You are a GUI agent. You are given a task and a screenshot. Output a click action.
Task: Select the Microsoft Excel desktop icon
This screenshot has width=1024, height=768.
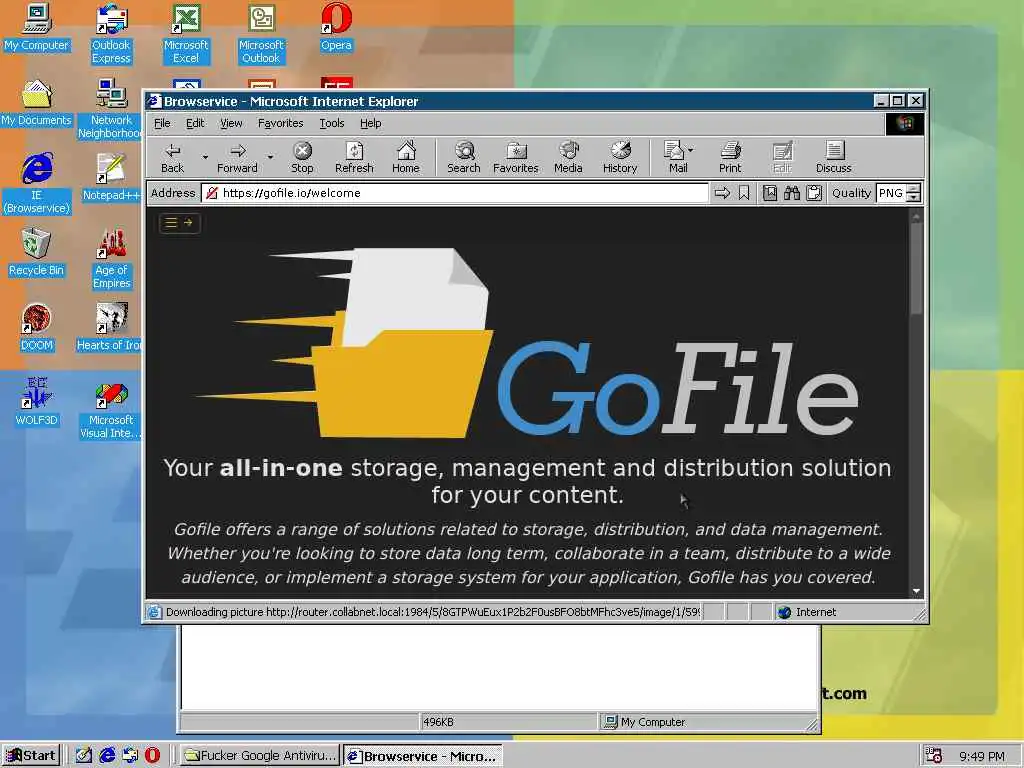point(186,33)
